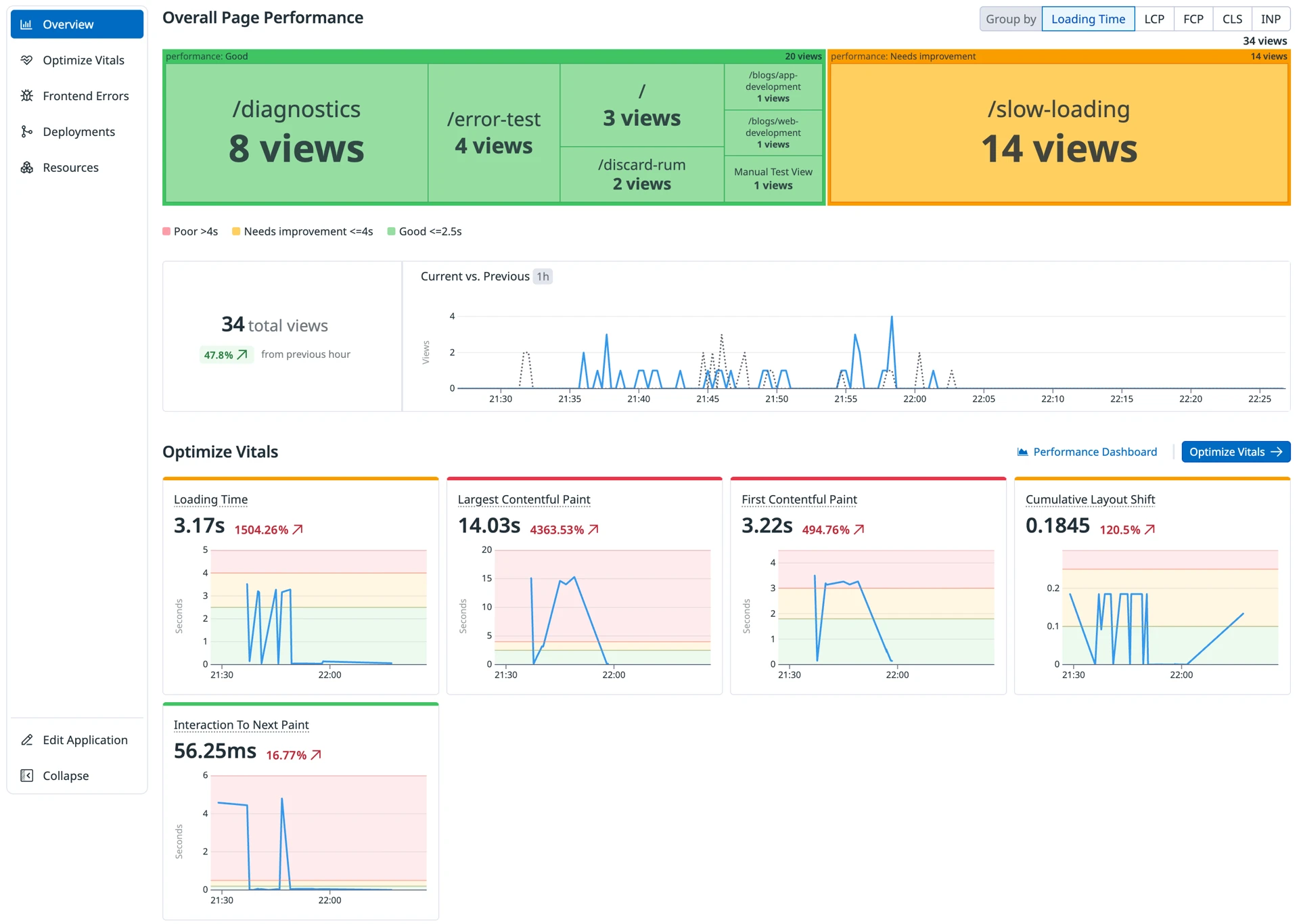
Task: Click the Poor >4s legend swatch
Action: point(166,231)
